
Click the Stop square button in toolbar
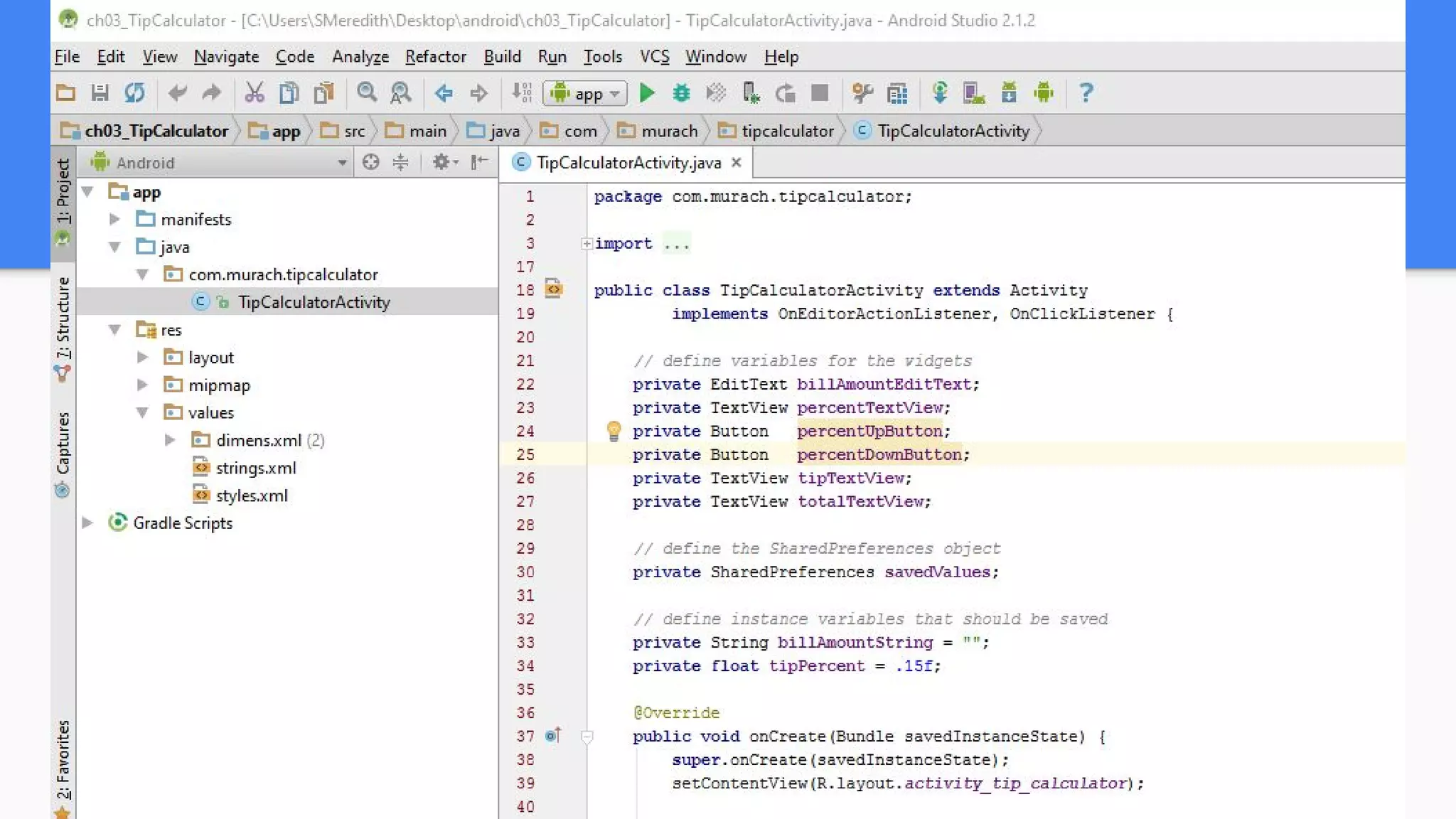(x=820, y=93)
